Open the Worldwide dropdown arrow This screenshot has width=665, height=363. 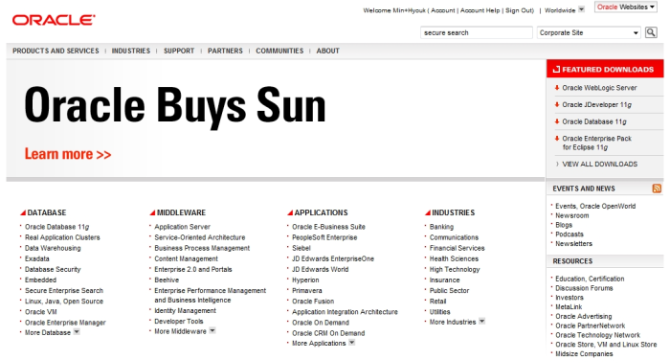(x=581, y=9)
